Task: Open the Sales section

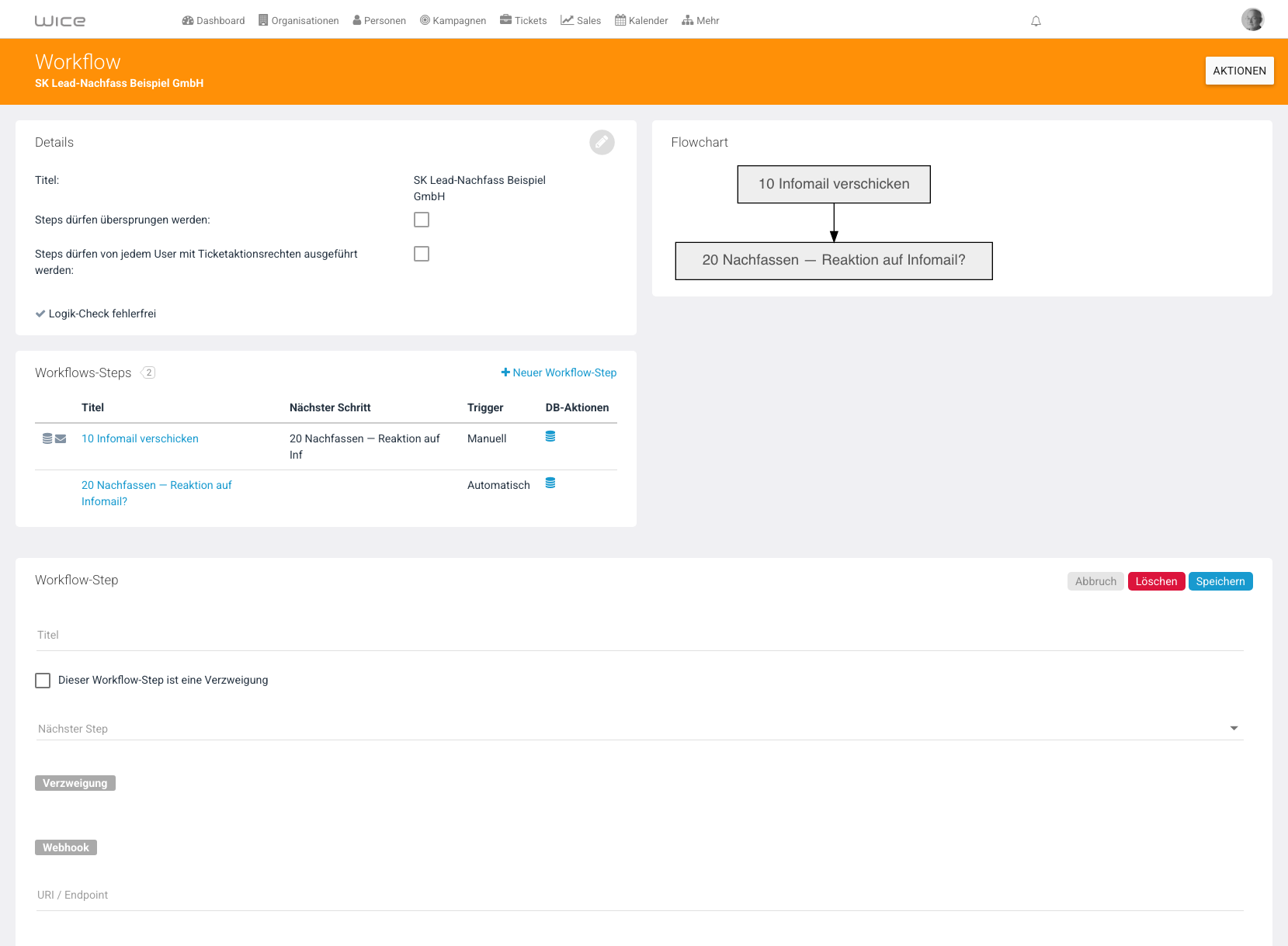Action: 581,20
